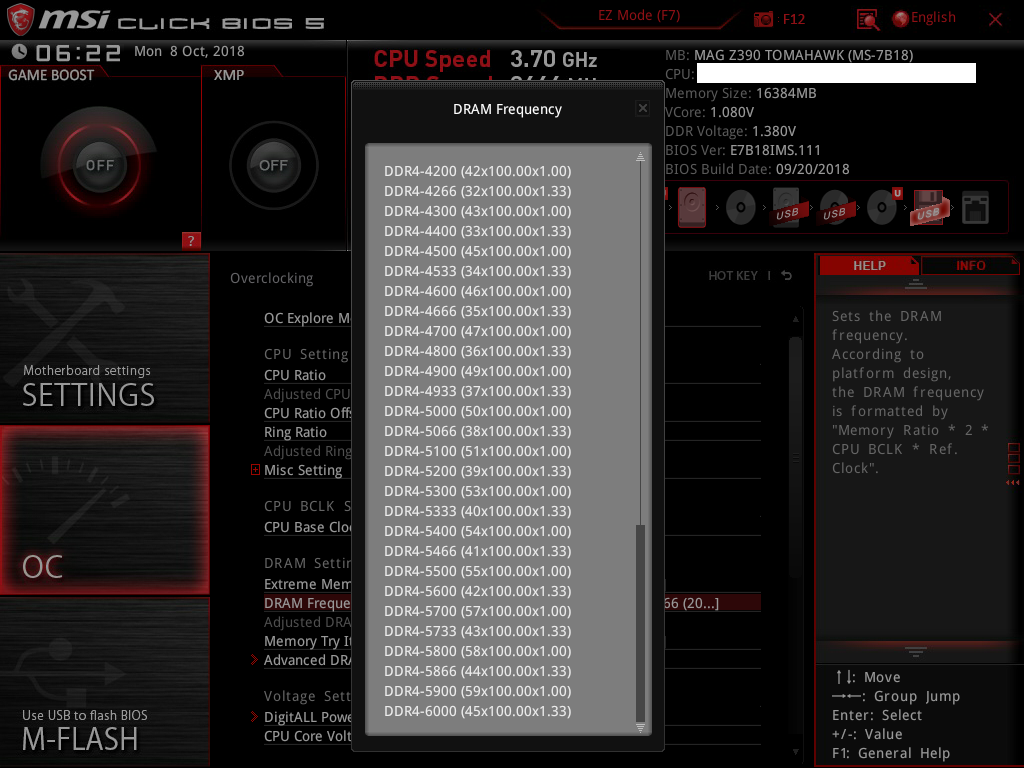
Task: Click the screenshot camera icon
Action: (763, 19)
